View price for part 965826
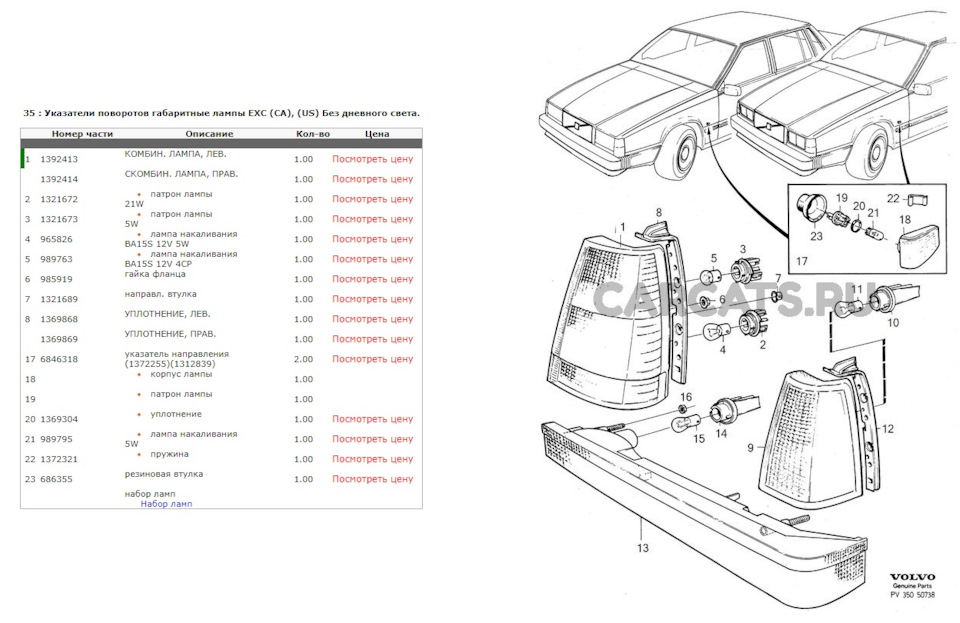 coord(372,239)
